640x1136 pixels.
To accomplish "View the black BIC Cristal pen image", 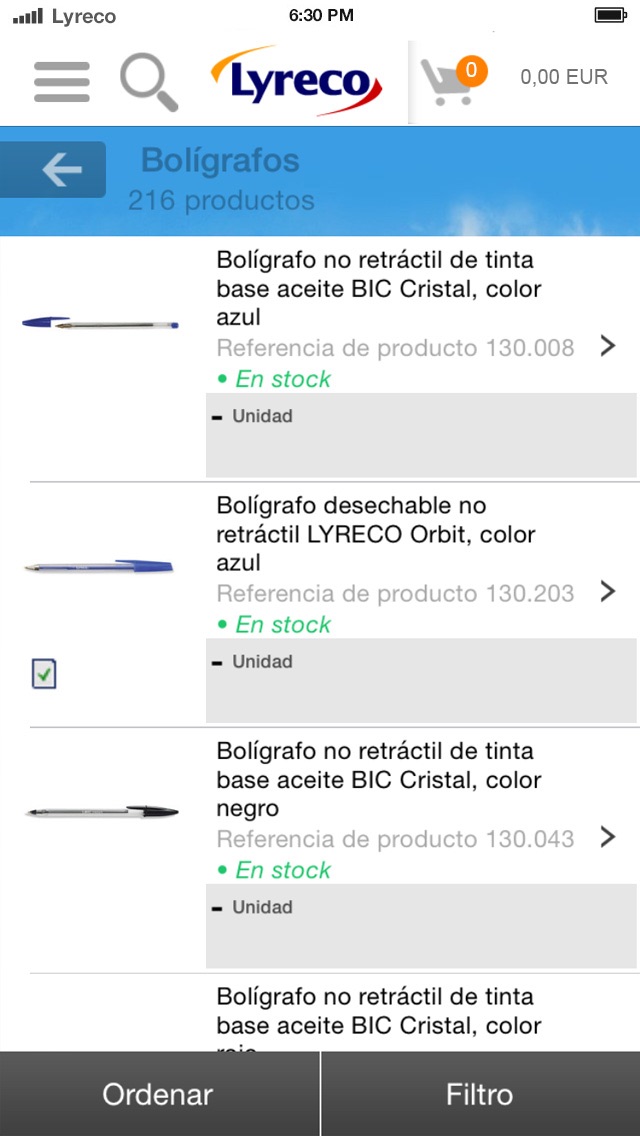I will pos(100,811).
